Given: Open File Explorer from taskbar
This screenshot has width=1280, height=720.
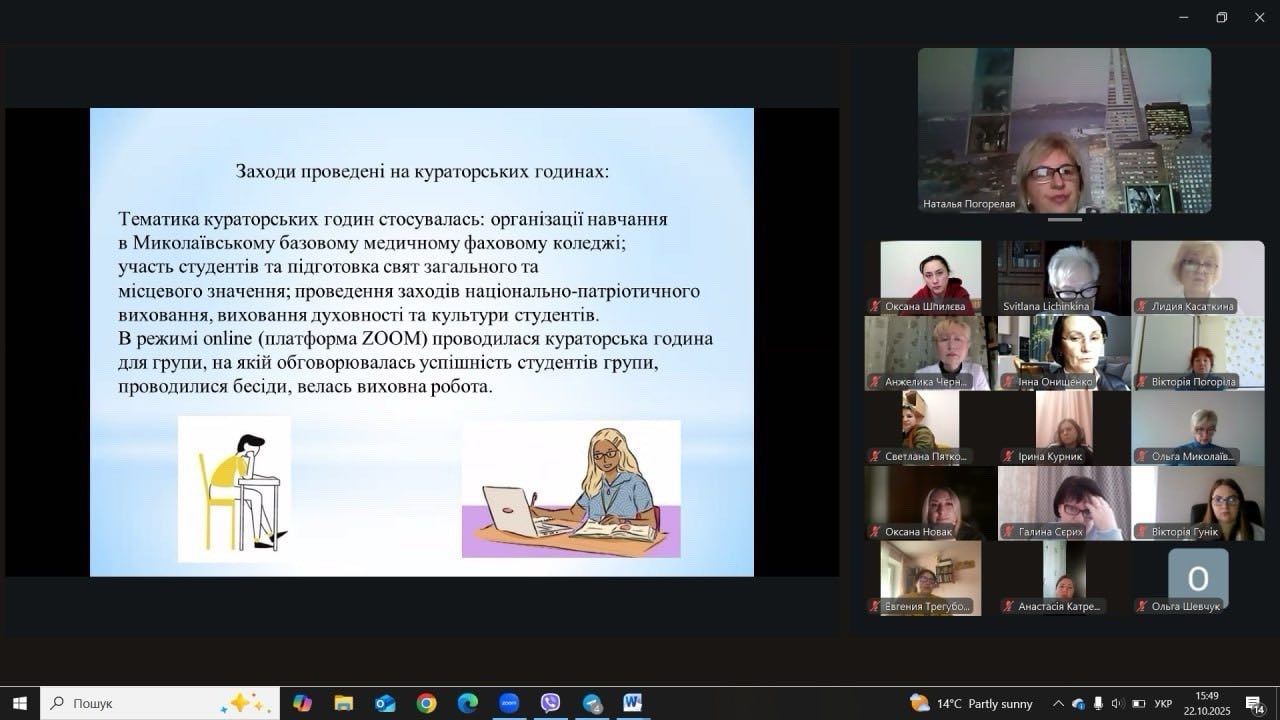Looking at the screenshot, I should [x=343, y=703].
